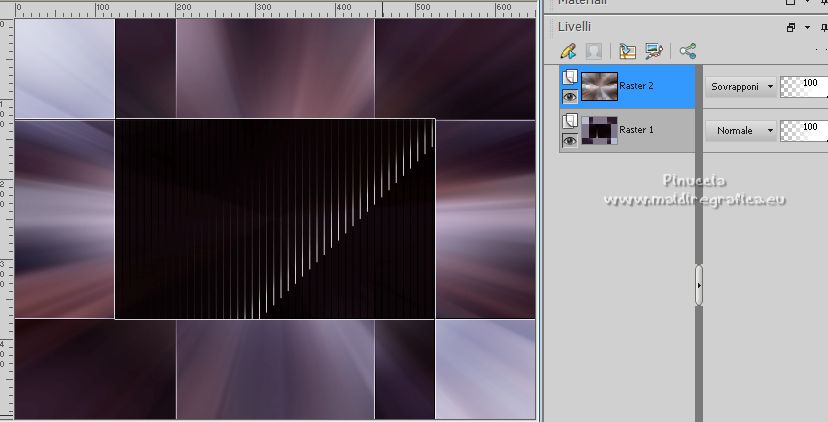828x422 pixels.
Task: Hide the Raster 1 layer
Action: tap(570, 140)
